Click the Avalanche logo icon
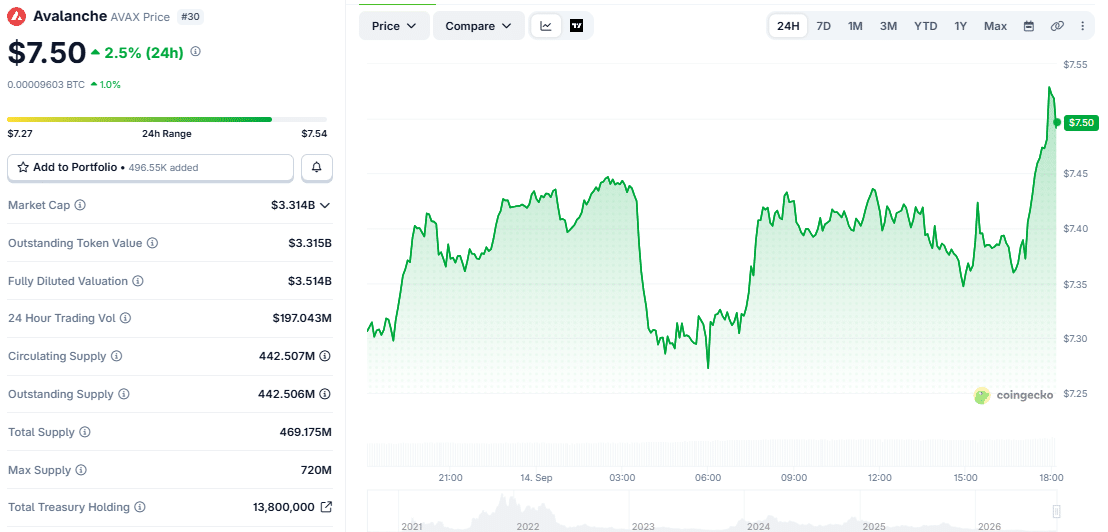1108x532 pixels. [17, 16]
